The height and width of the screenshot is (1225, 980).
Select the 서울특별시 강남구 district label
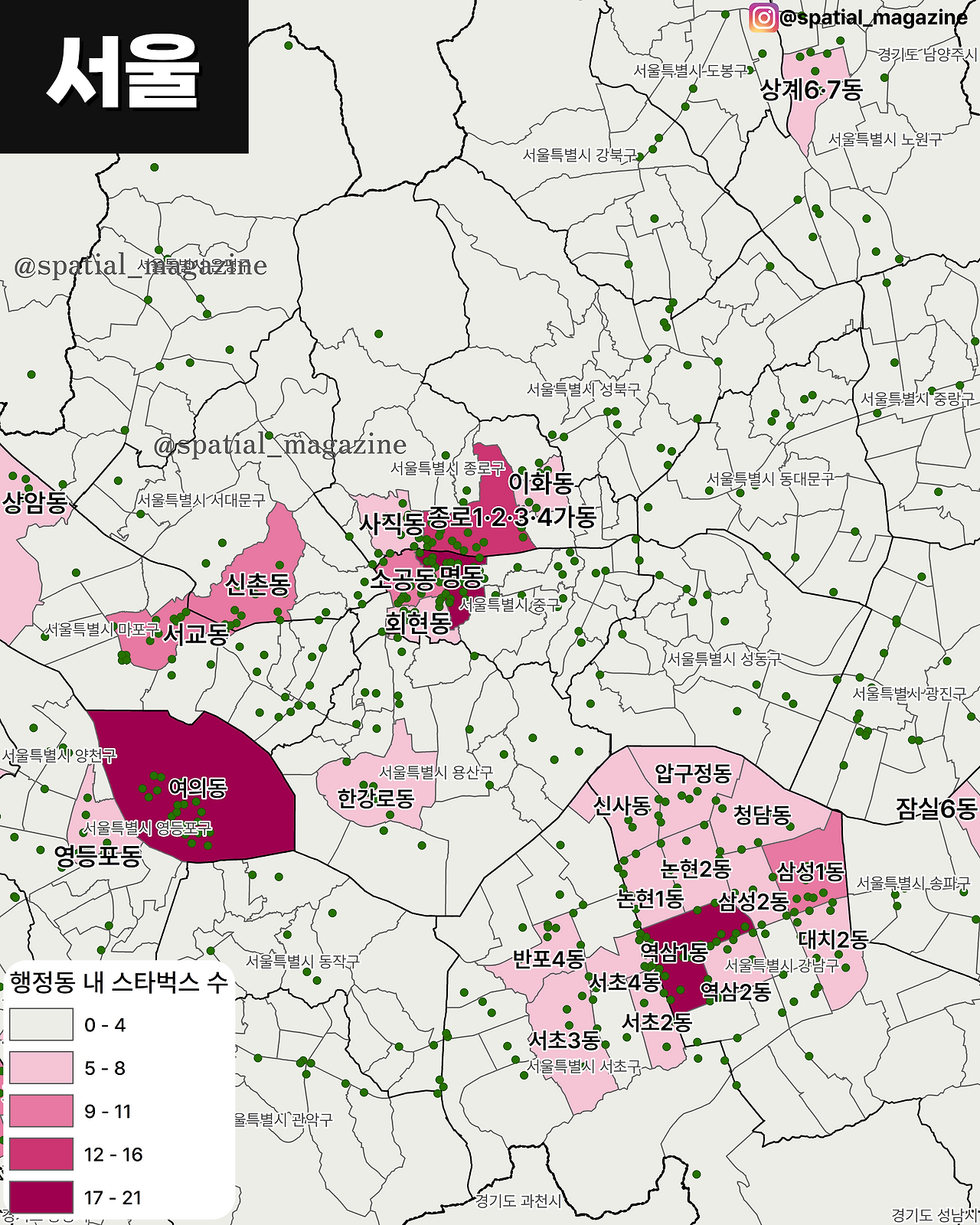point(782,965)
